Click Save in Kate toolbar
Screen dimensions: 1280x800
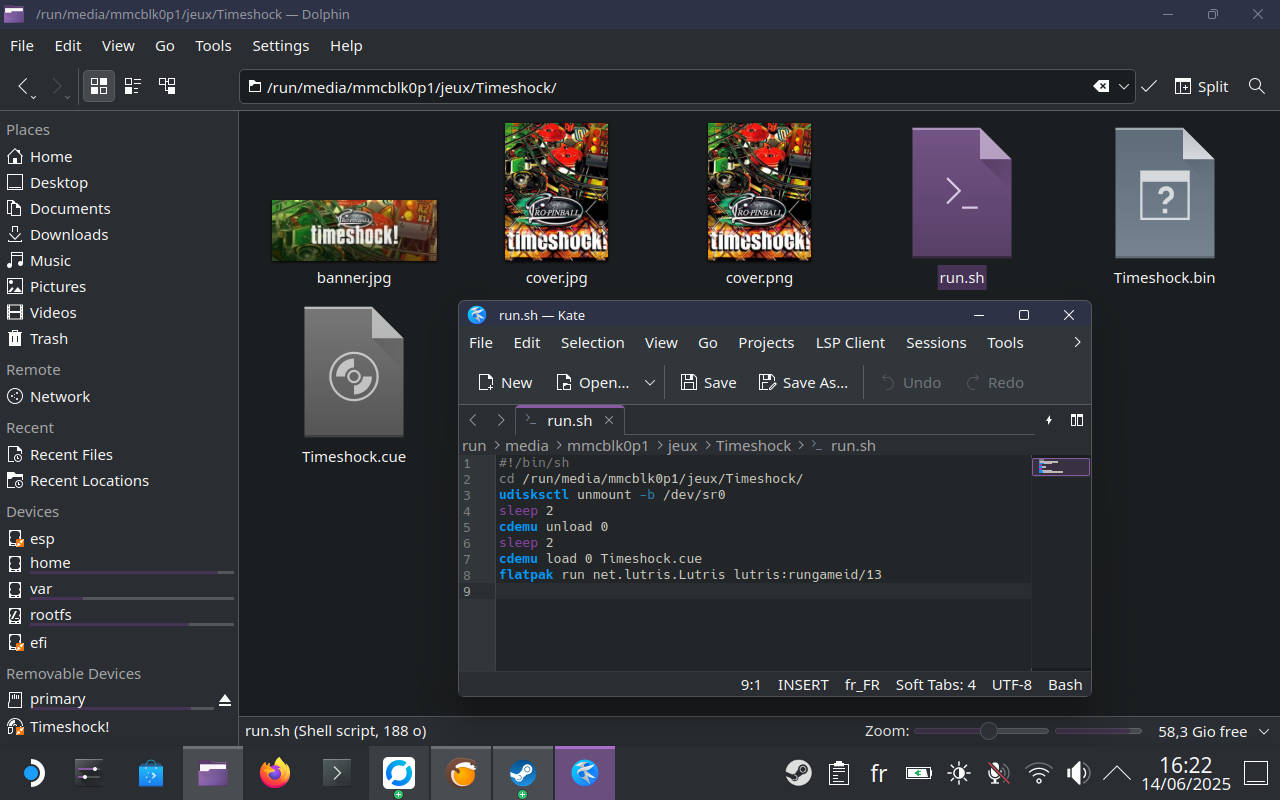click(708, 383)
